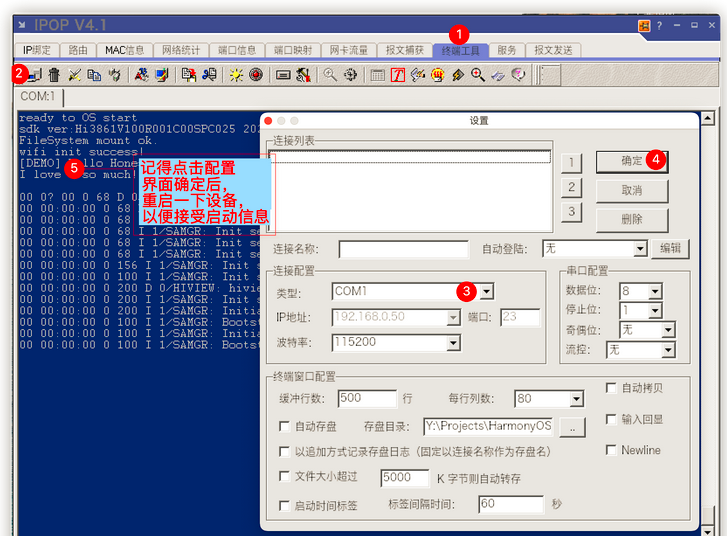
Task: Check the Newline option
Action: click(611, 450)
